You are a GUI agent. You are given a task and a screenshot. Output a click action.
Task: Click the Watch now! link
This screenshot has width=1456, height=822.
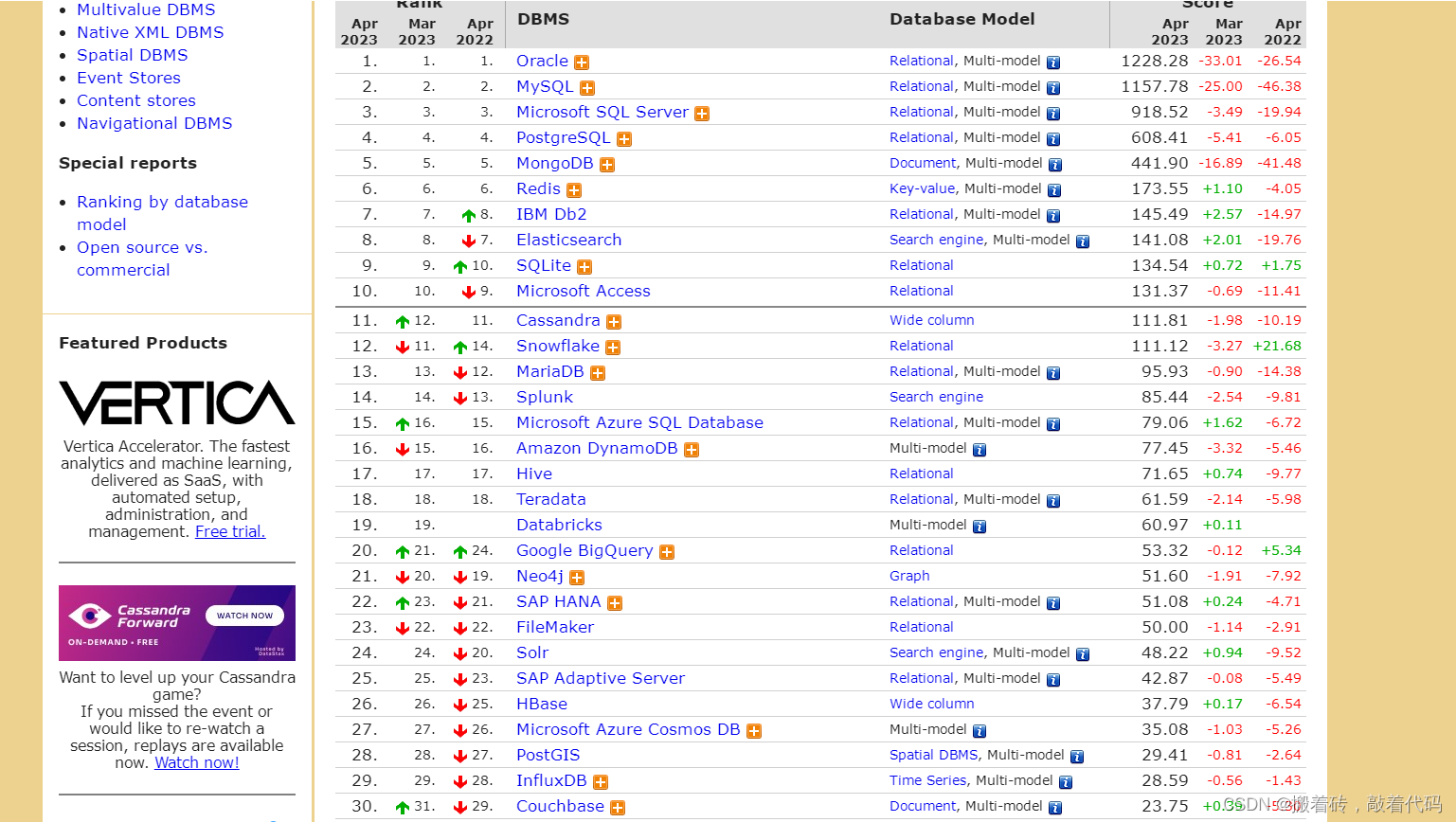point(197,762)
